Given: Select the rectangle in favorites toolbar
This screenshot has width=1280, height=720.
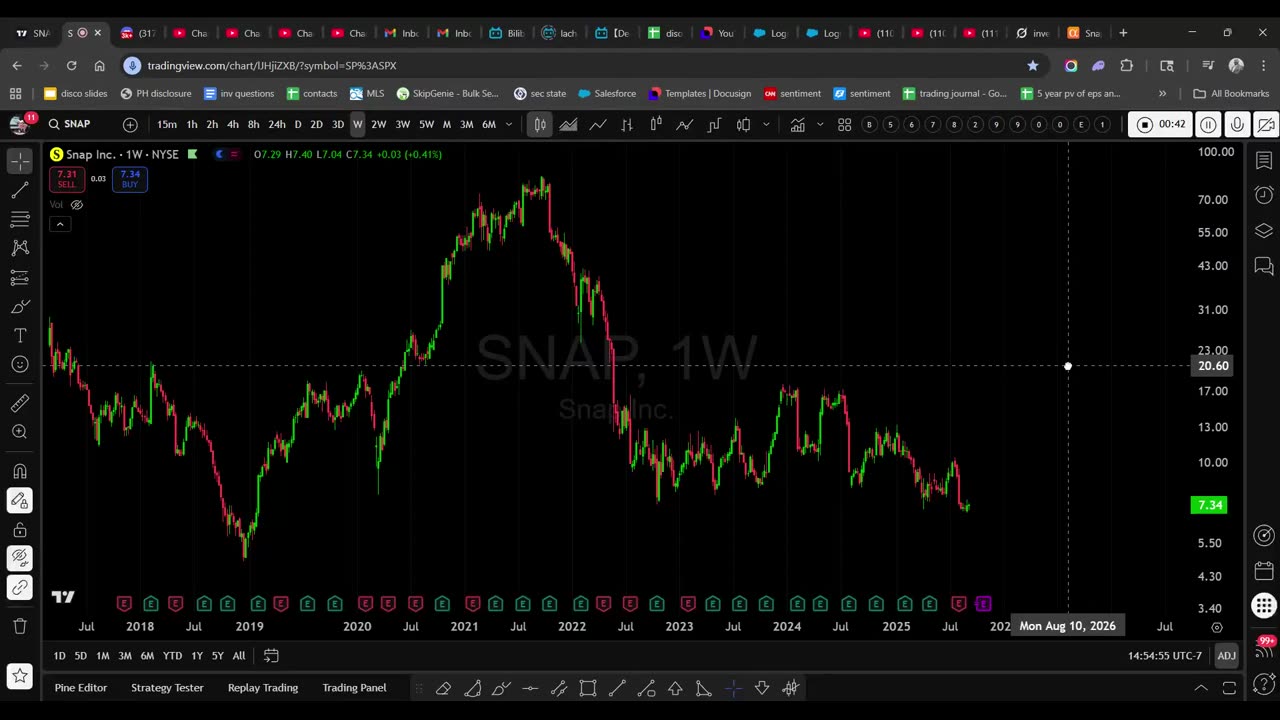Looking at the screenshot, I should tap(588, 688).
